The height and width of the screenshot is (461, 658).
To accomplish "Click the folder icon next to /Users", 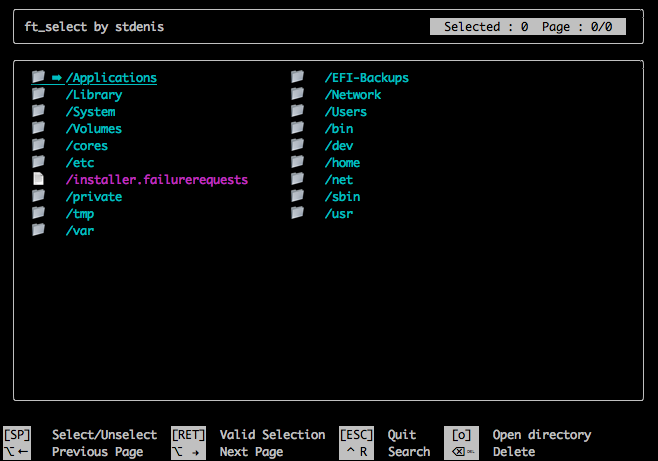I will point(297,110).
